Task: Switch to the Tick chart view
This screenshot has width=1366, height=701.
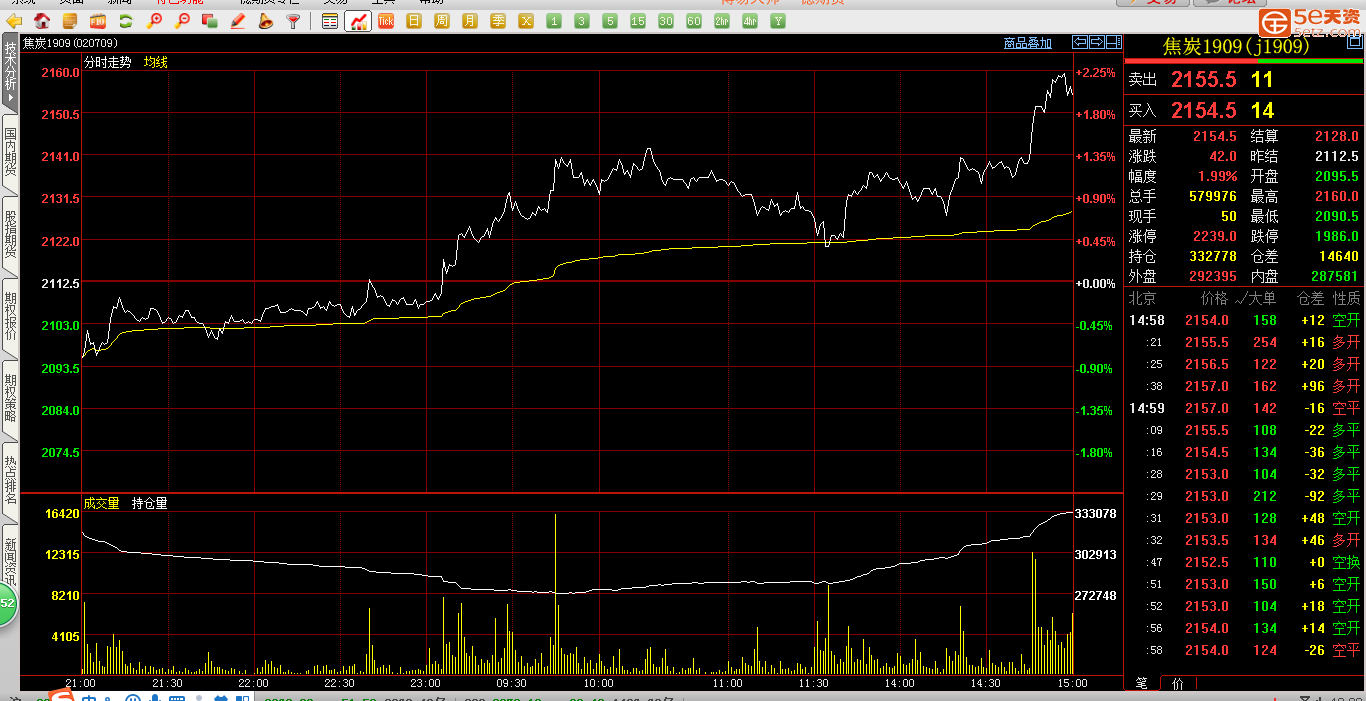Action: 386,21
